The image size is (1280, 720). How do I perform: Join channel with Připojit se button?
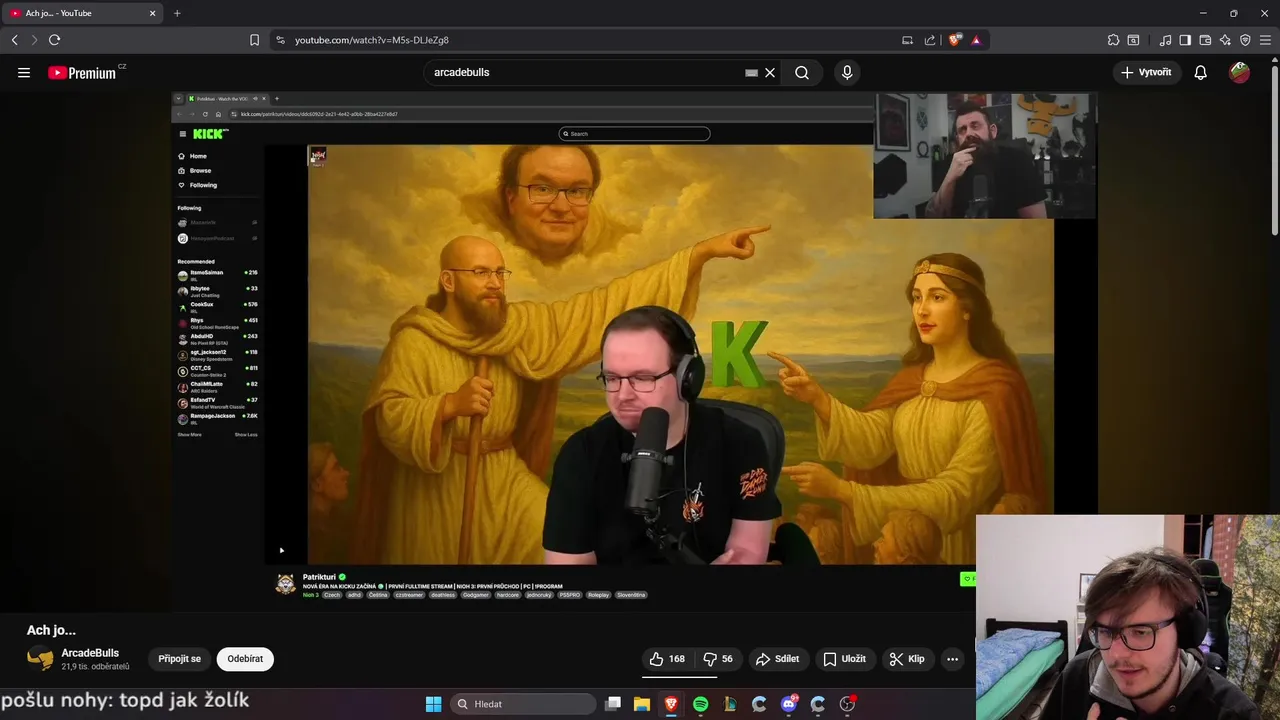tap(179, 659)
